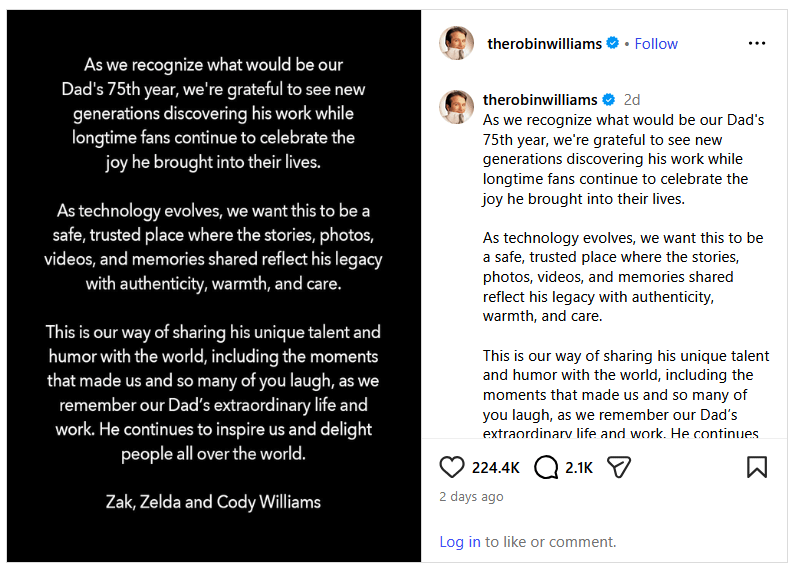Open the three-dot more options menu

(x=756, y=44)
